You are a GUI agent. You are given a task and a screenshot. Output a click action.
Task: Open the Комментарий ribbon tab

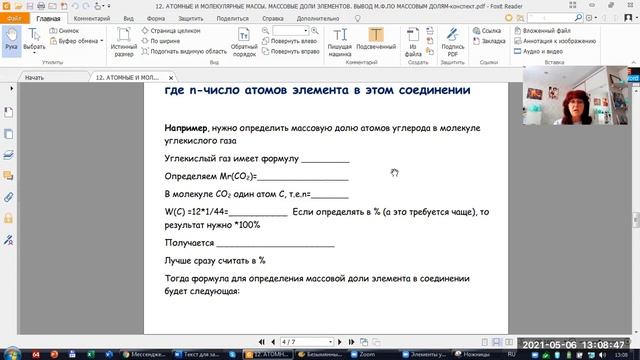pyautogui.click(x=92, y=18)
